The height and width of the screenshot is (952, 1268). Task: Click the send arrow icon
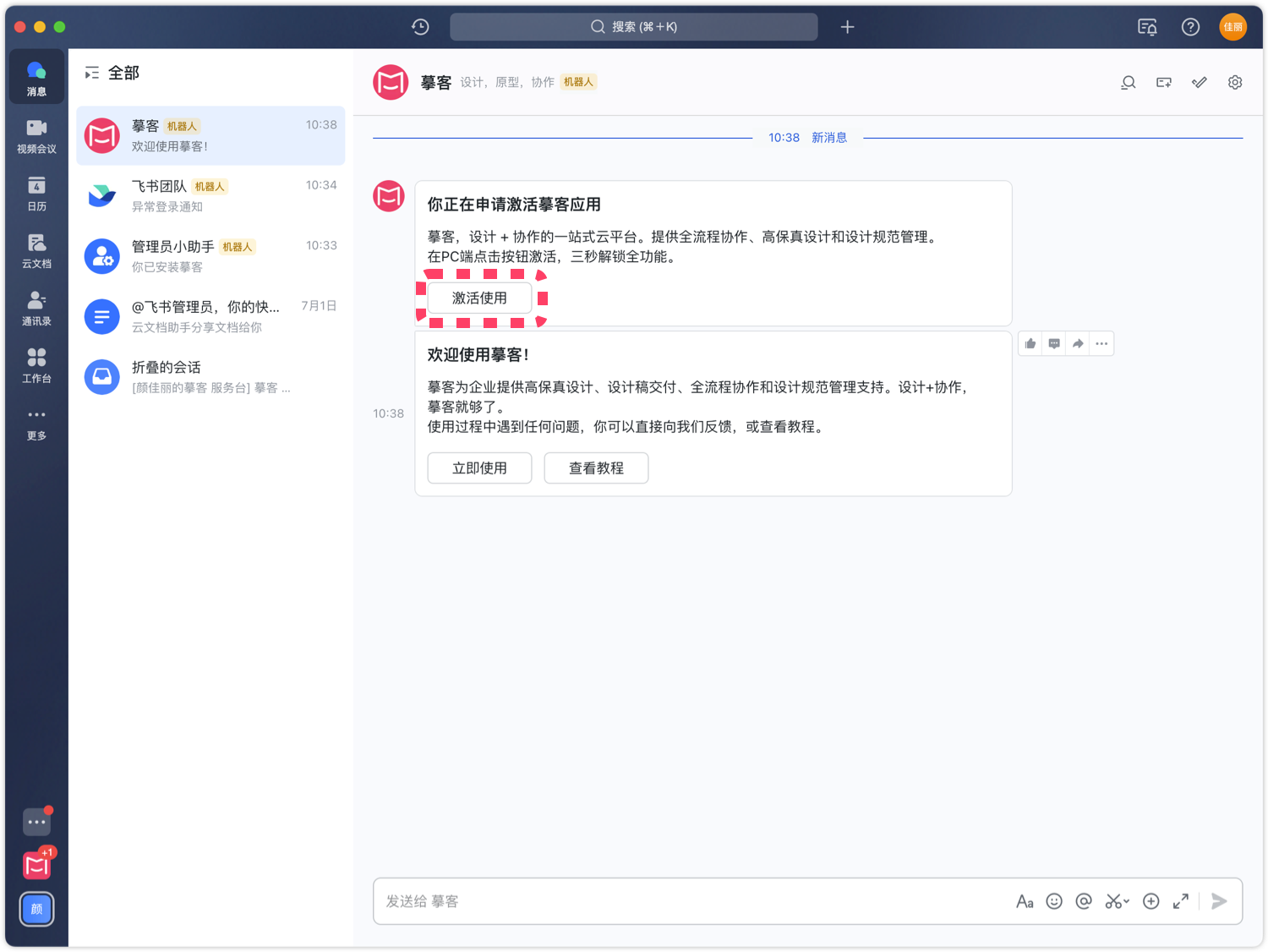[x=1219, y=901]
